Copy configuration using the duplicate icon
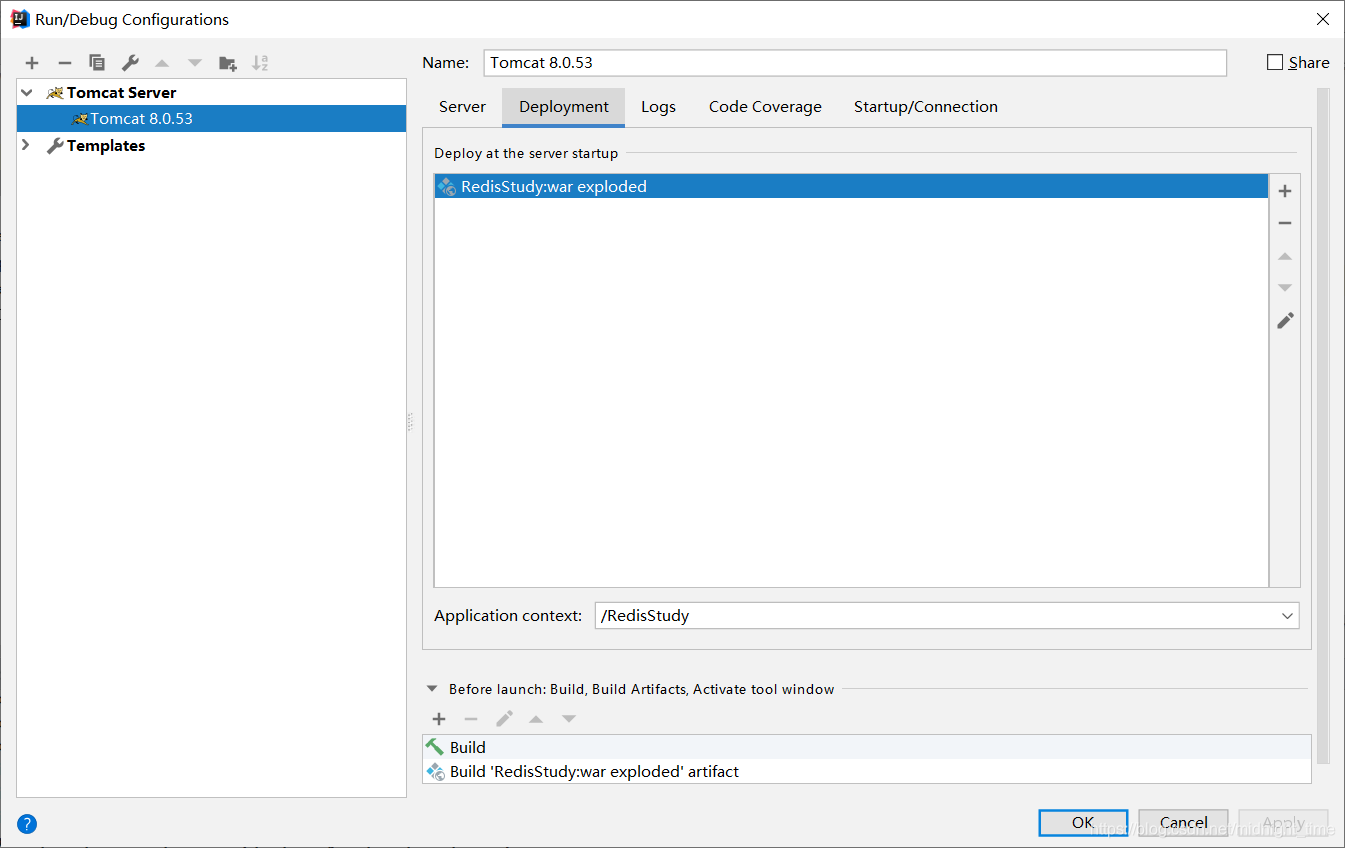This screenshot has width=1345, height=848. tap(97, 63)
